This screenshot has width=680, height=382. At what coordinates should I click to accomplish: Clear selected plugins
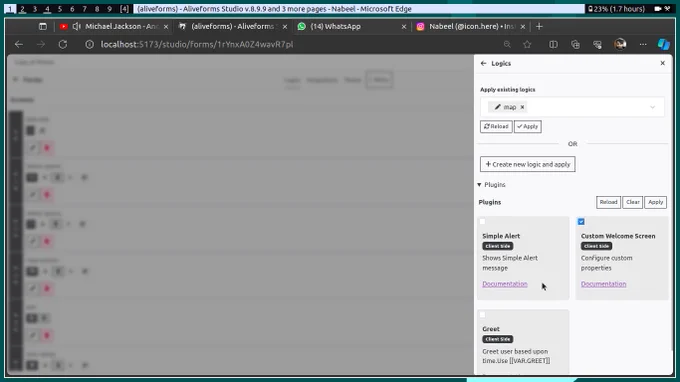point(632,202)
